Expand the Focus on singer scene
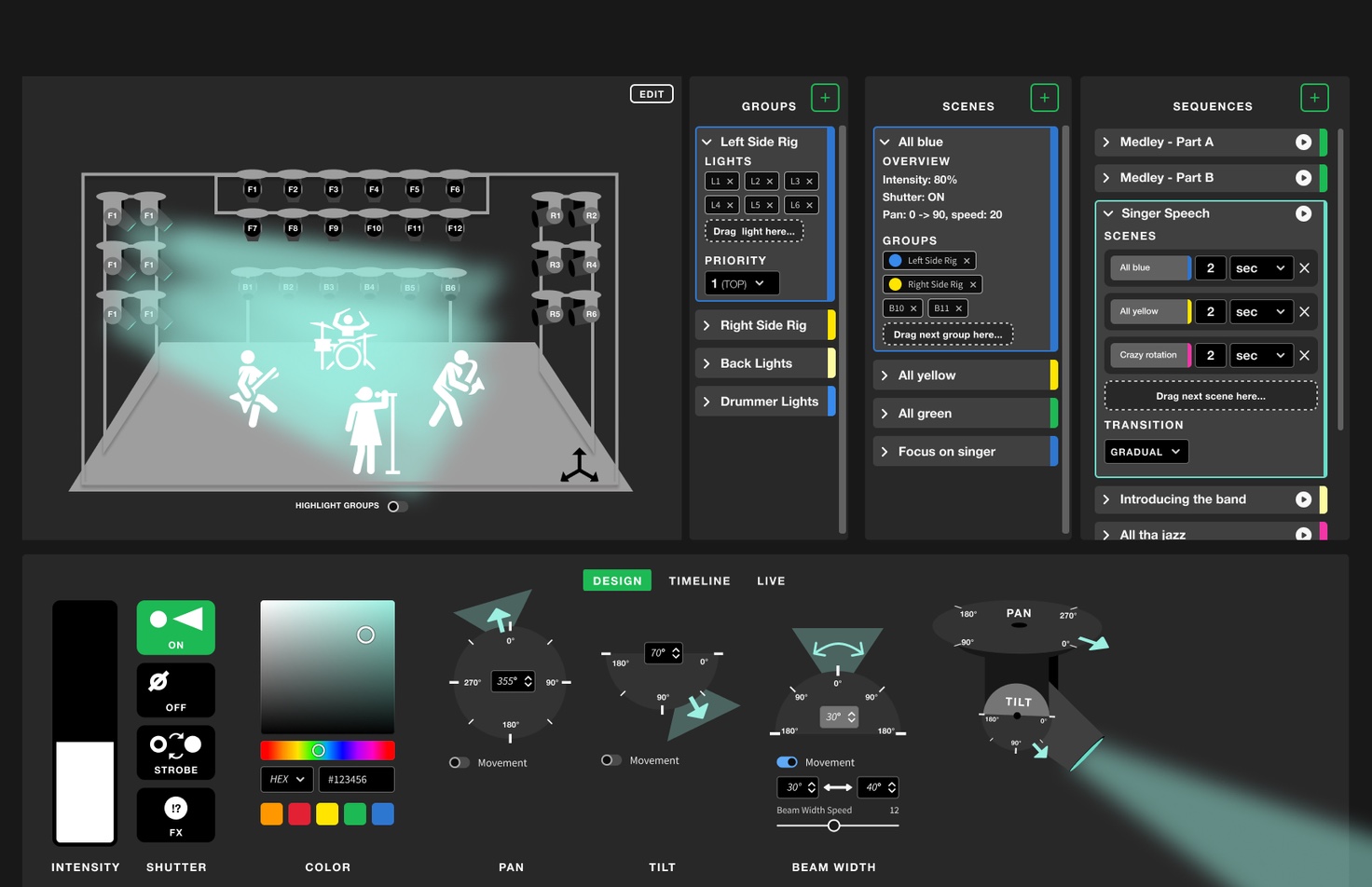 tap(885, 452)
